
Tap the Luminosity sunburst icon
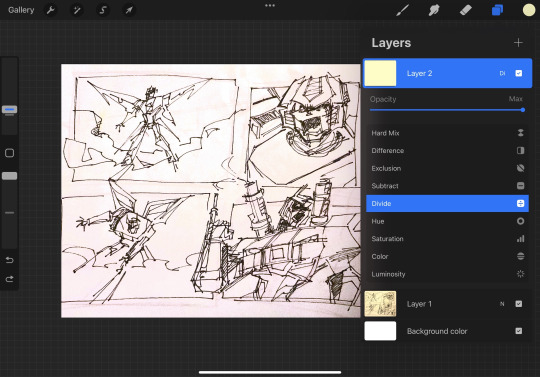tap(520, 274)
